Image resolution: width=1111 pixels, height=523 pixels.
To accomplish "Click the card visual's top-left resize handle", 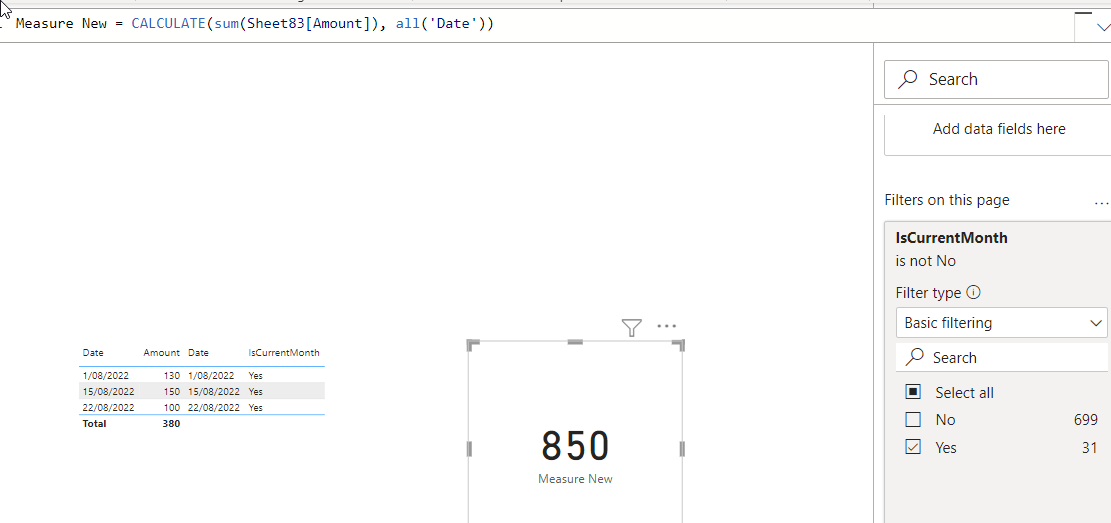I will (473, 345).
